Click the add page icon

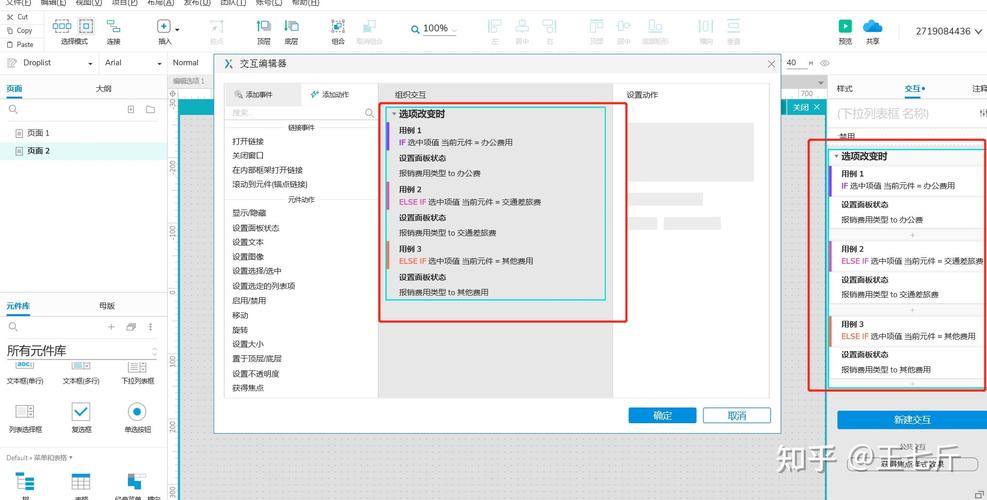coord(131,110)
